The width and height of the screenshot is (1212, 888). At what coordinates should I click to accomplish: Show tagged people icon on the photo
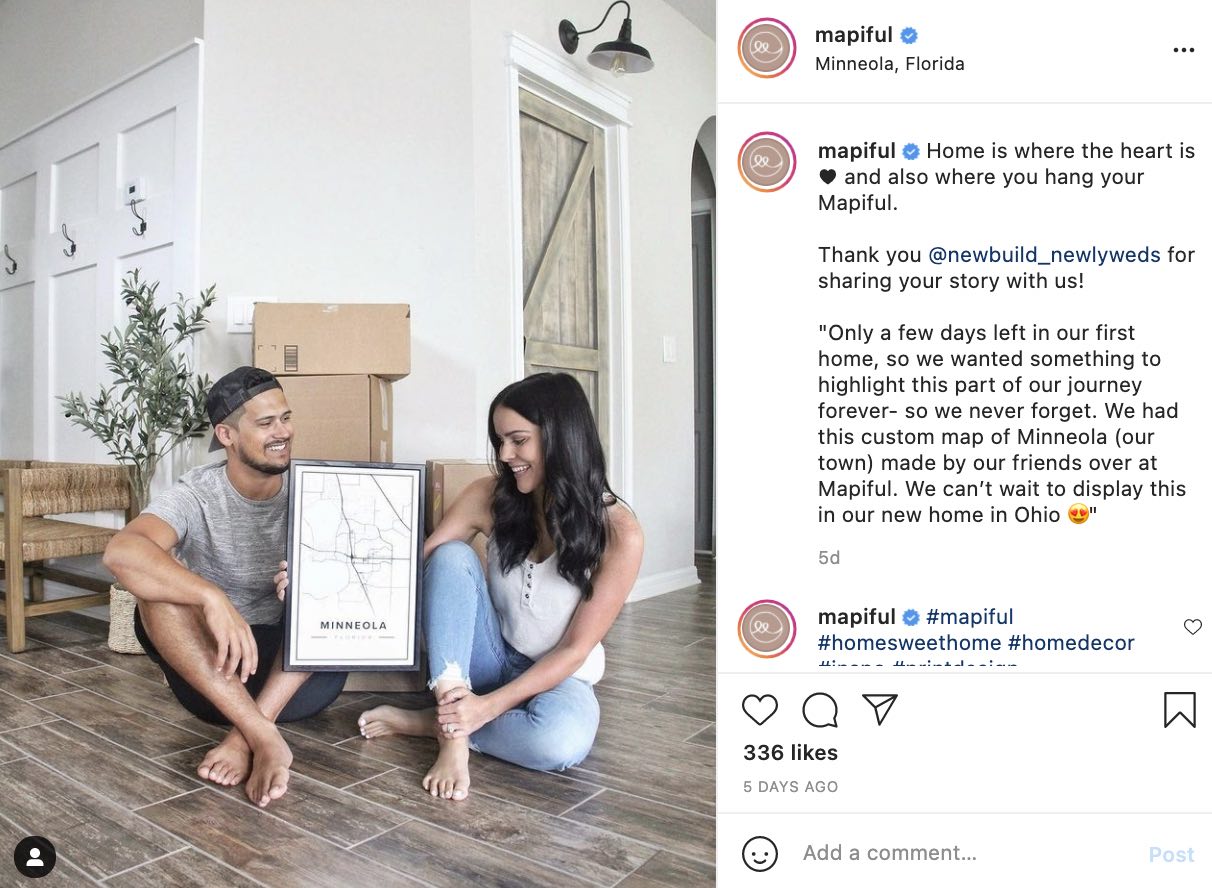tap(35, 856)
